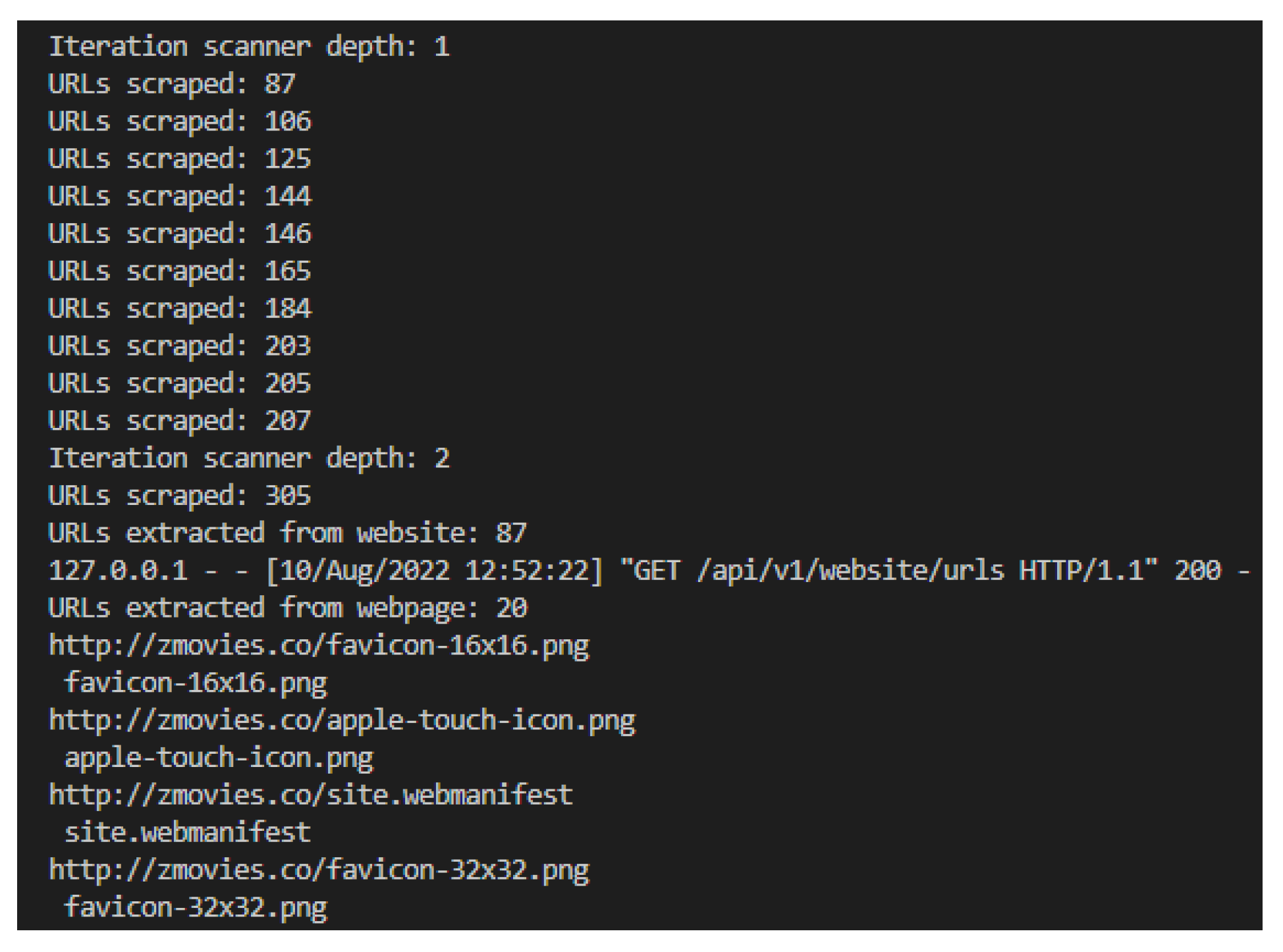This screenshot has width=1283, height=952.
Task: Select the "URLs scraped: 305" line
Action: 179,496
